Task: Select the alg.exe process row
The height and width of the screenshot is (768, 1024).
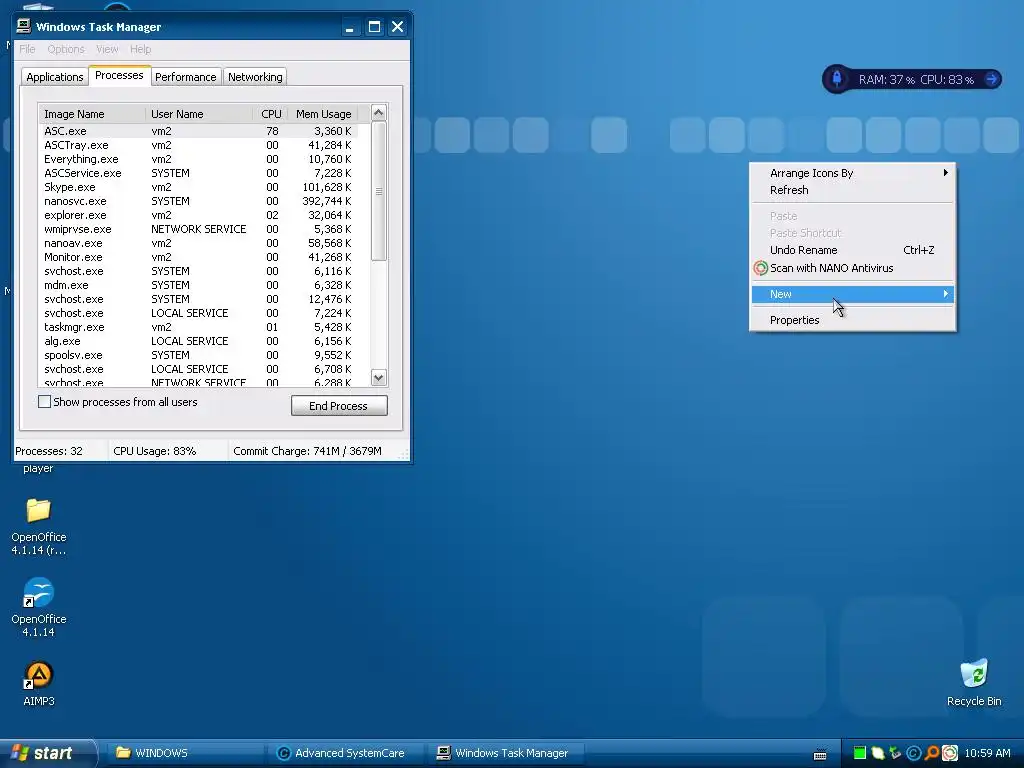Action: click(199, 341)
